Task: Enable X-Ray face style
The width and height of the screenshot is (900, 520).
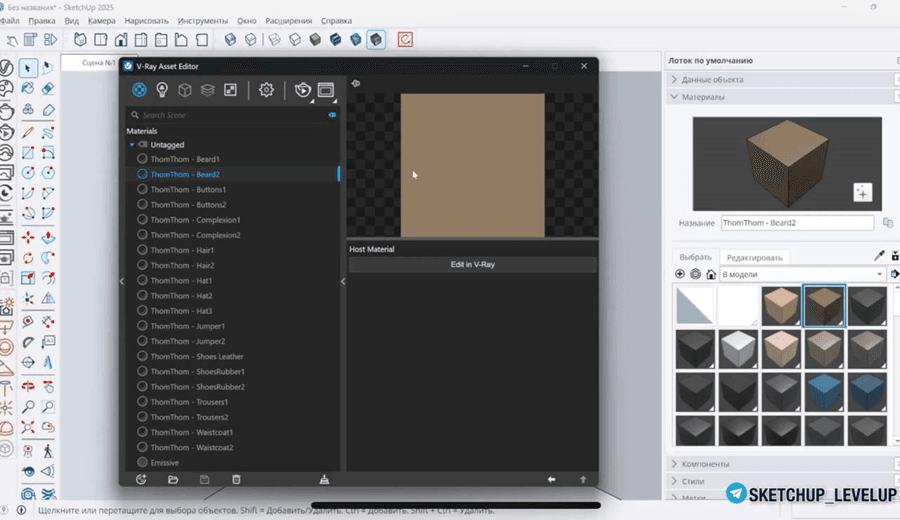Action: click(231, 40)
